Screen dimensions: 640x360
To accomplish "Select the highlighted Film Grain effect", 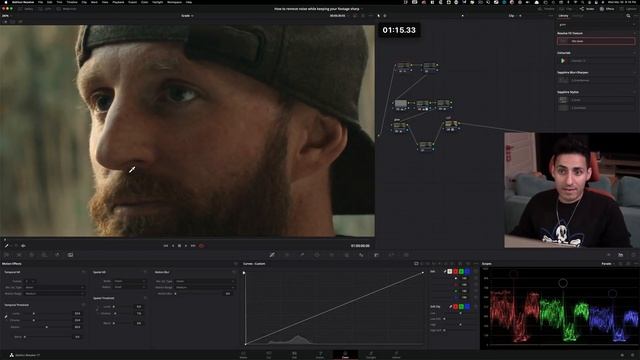I will [596, 41].
